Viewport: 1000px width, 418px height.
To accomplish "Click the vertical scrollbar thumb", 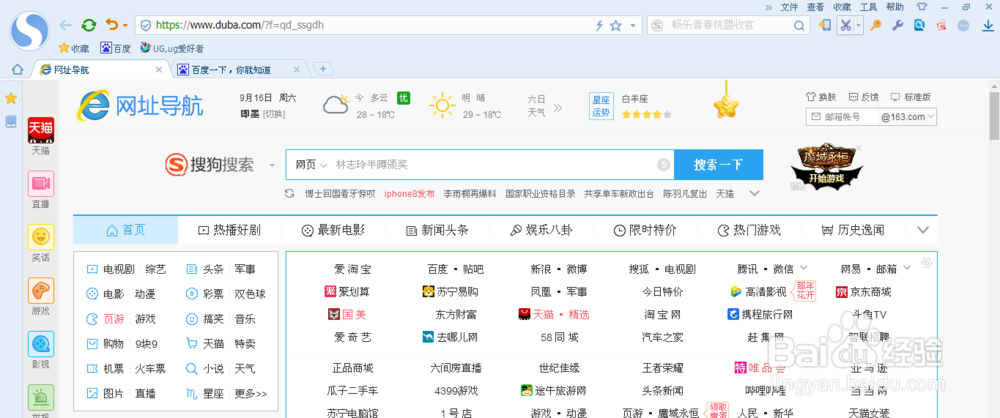I will [x=994, y=115].
